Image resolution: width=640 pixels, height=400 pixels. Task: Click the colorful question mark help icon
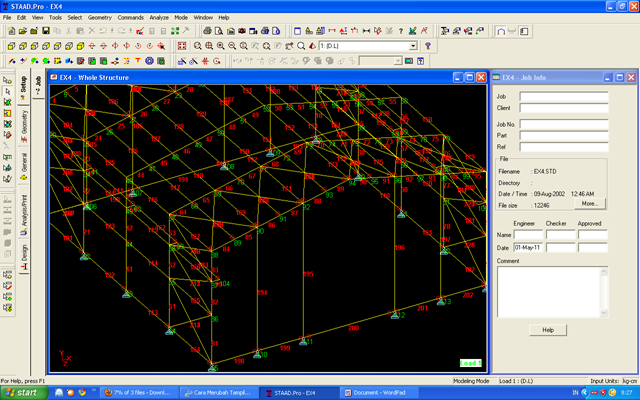(x=428, y=46)
